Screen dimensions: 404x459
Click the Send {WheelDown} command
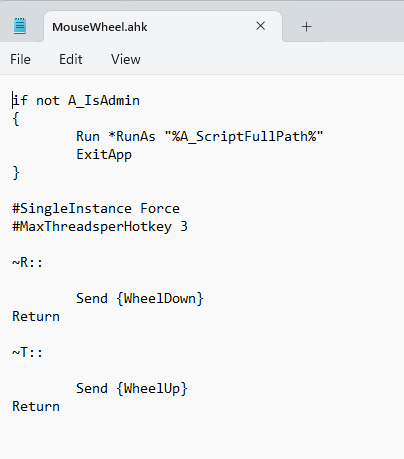(x=140, y=299)
